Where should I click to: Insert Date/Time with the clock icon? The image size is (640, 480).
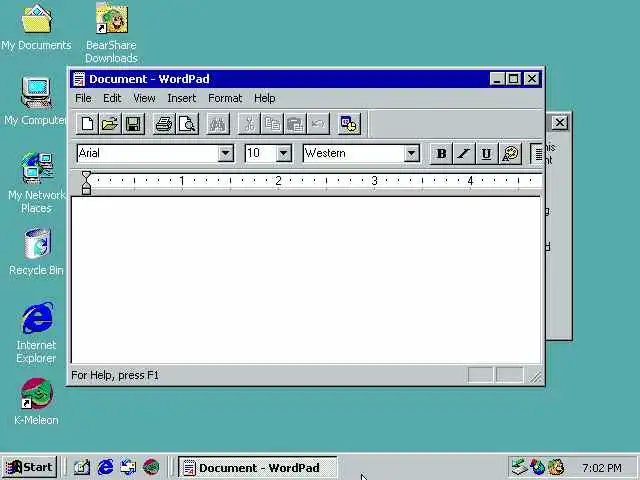point(349,124)
